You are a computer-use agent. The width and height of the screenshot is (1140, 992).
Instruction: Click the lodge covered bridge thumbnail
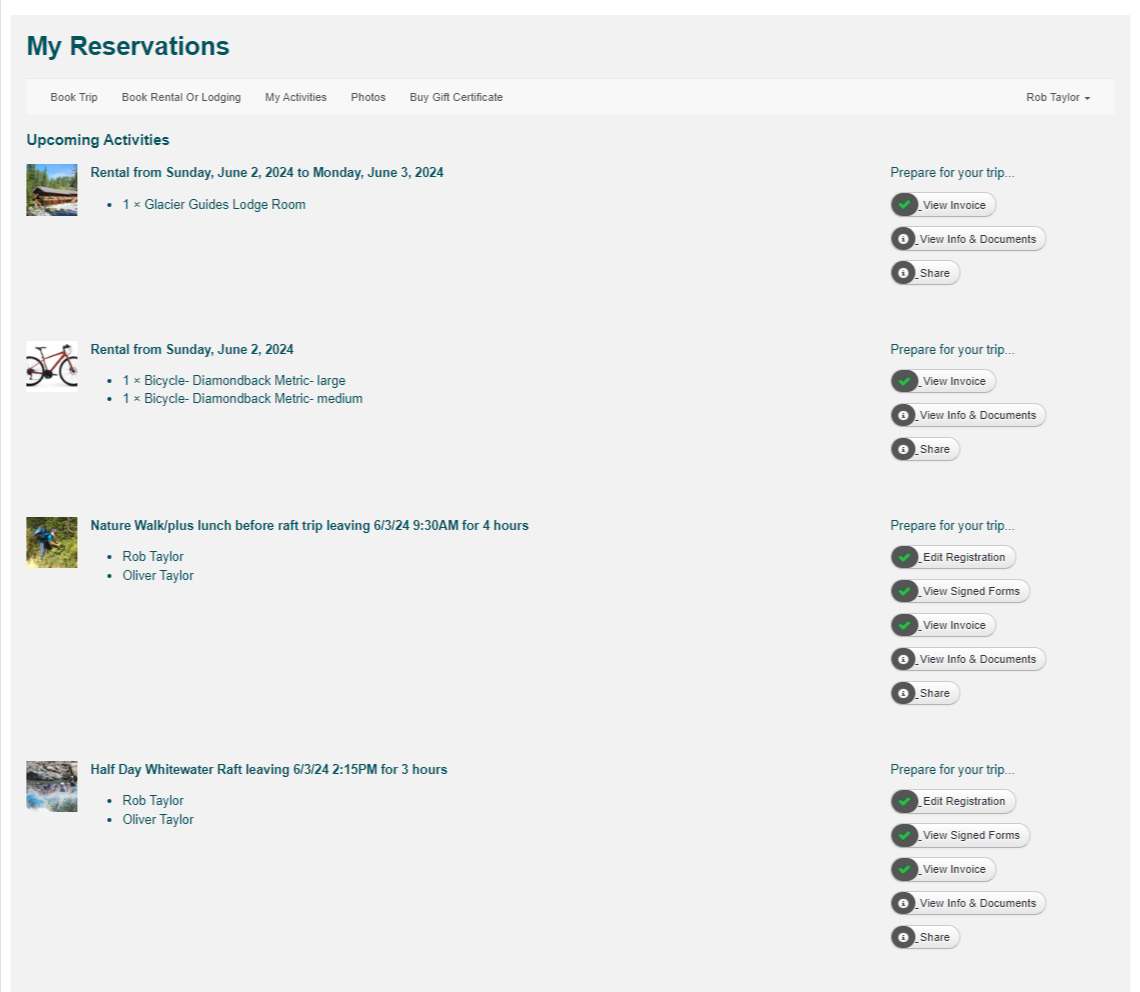tap(52, 190)
